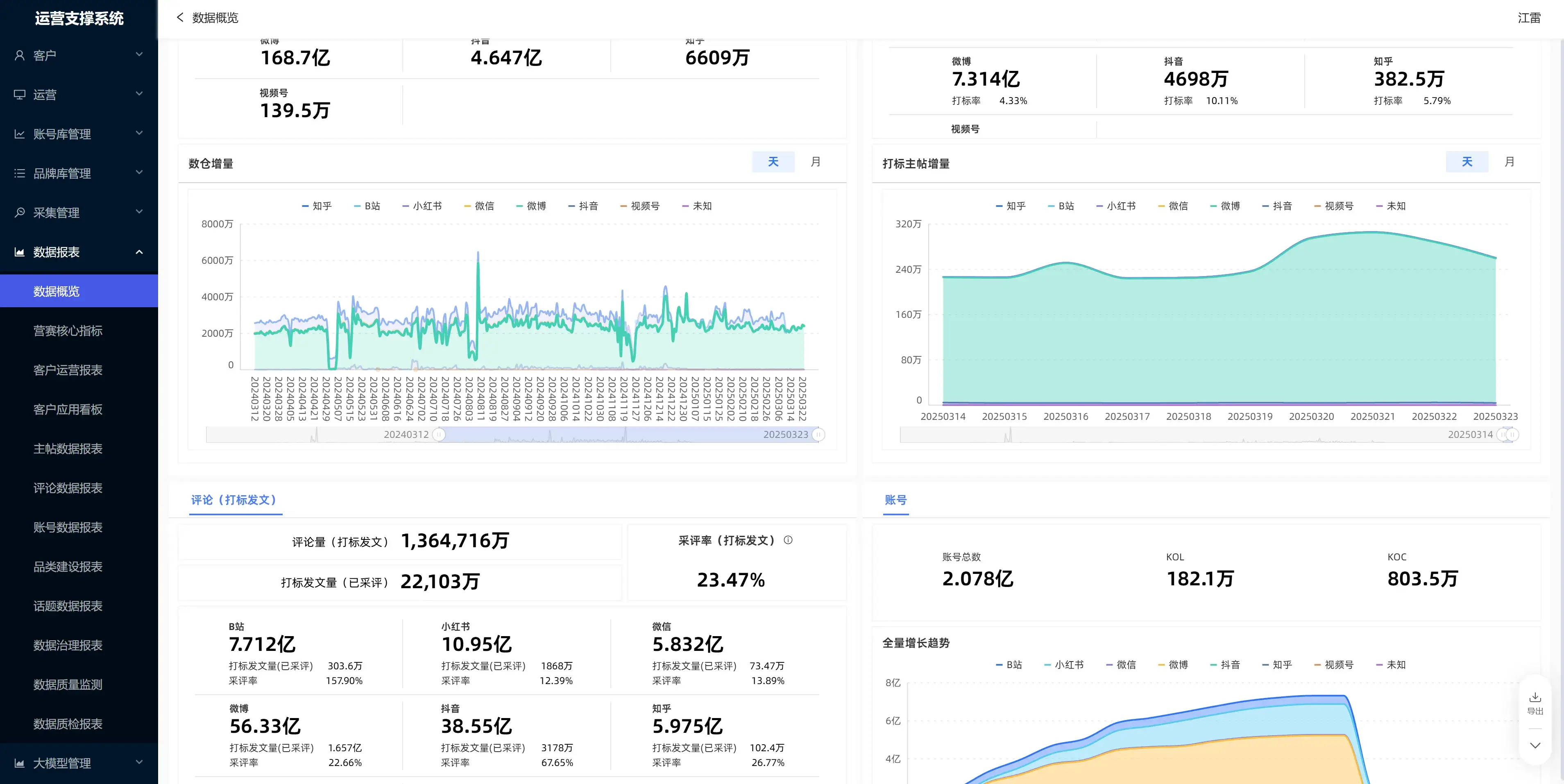Switch to 评论（打标发文）tab
Image resolution: width=1564 pixels, height=784 pixels.
[x=234, y=500]
